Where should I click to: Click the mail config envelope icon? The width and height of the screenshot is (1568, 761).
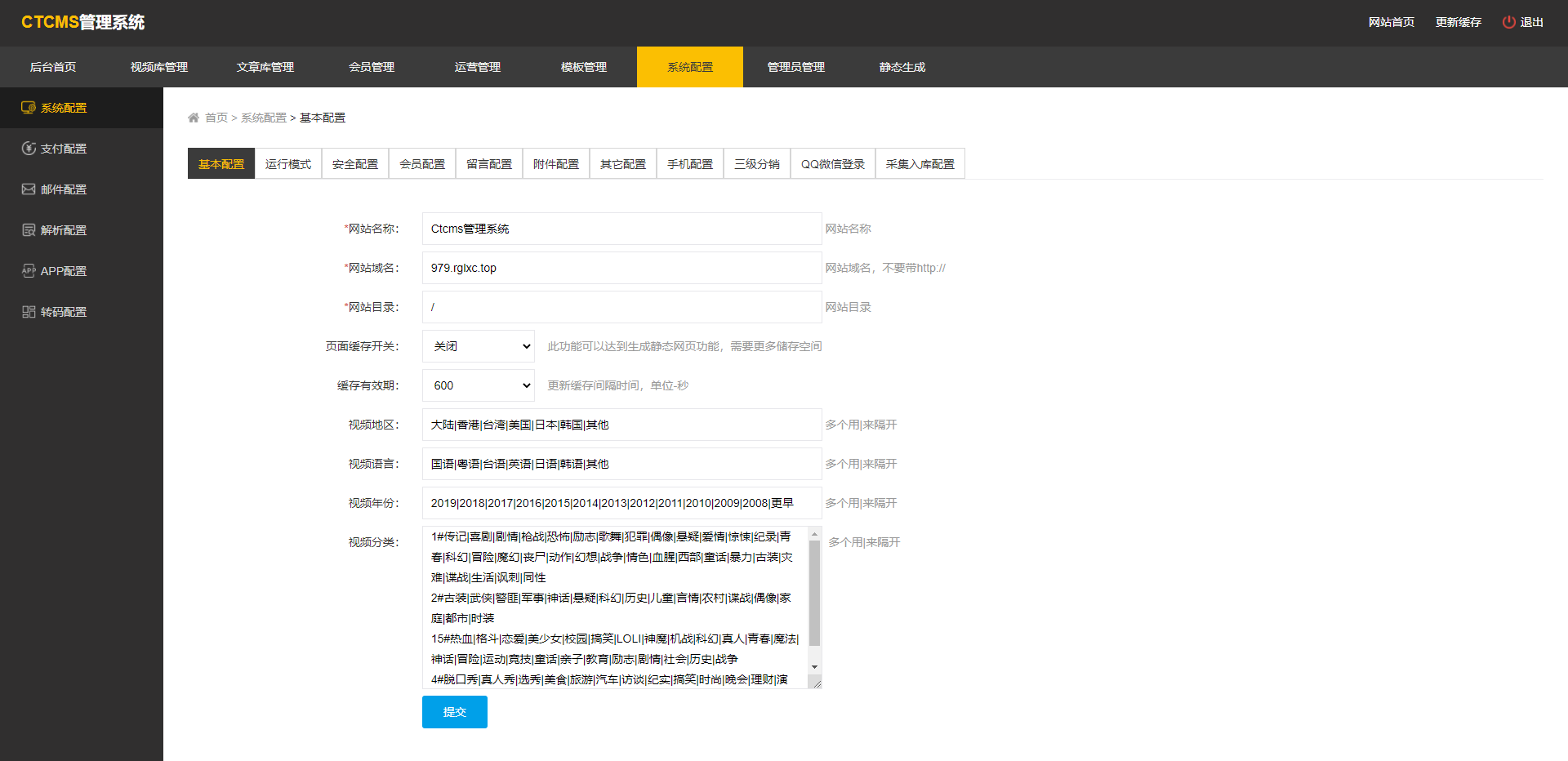29,189
